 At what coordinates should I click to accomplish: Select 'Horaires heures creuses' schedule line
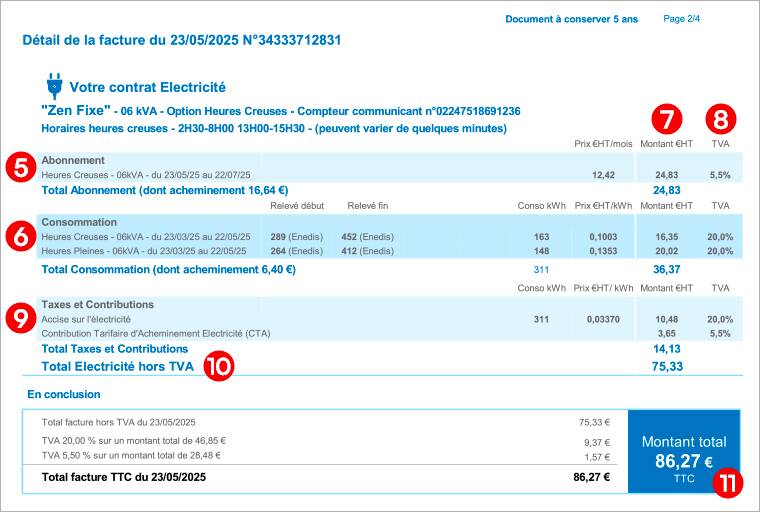pyautogui.click(x=274, y=128)
